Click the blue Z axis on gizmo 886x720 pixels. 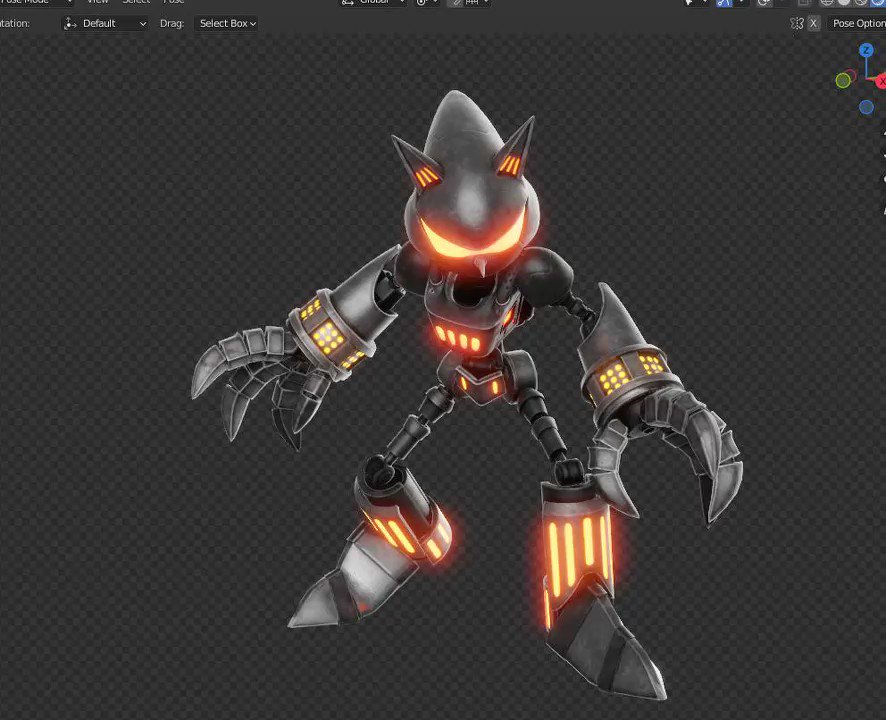[x=866, y=50]
